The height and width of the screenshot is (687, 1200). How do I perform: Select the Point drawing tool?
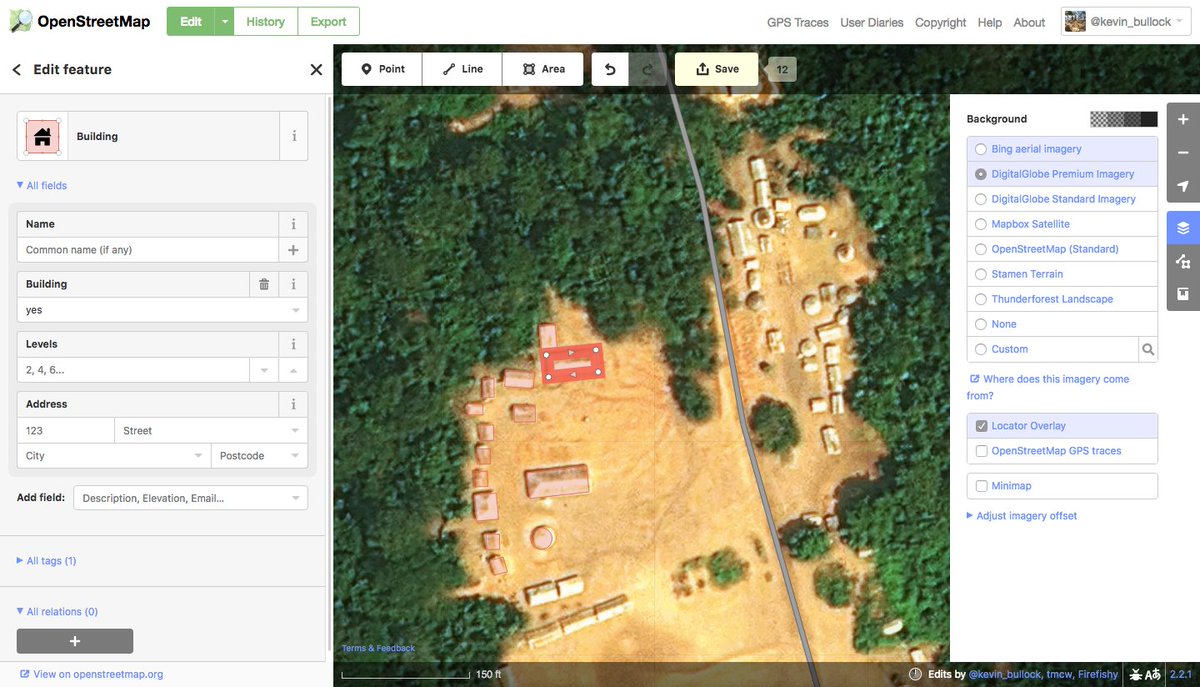click(x=382, y=69)
